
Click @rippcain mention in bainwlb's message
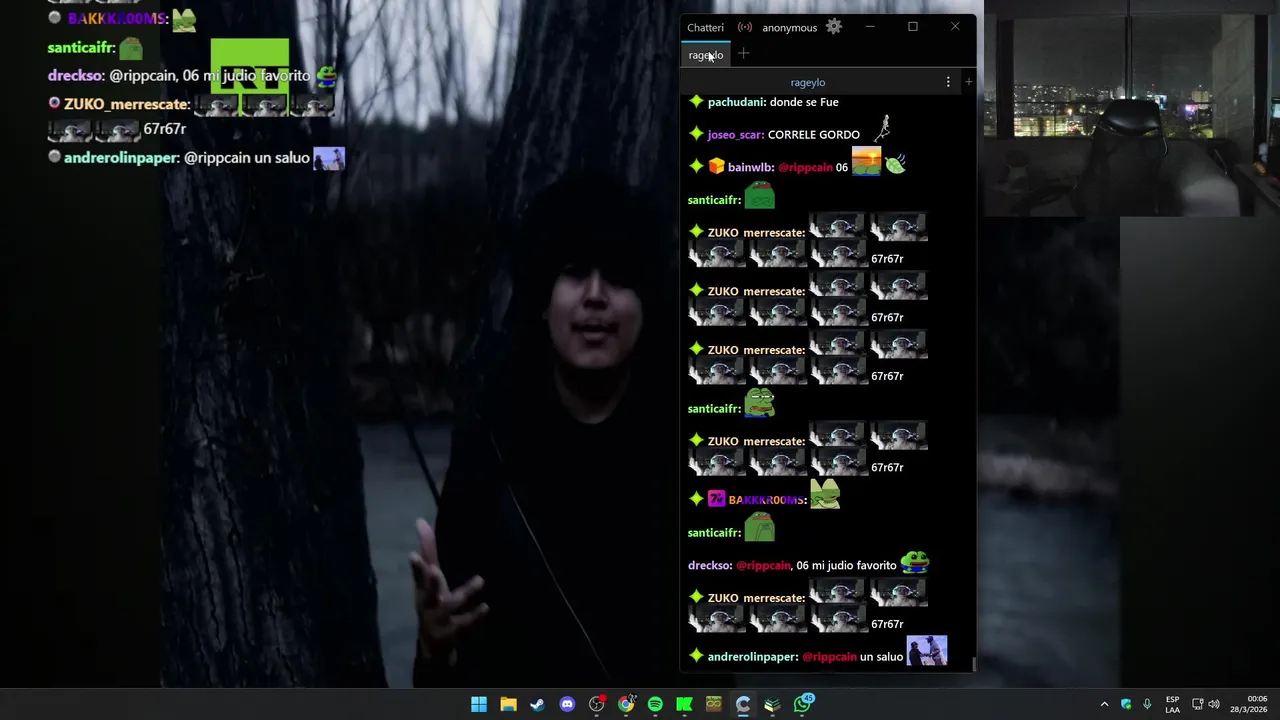805,167
